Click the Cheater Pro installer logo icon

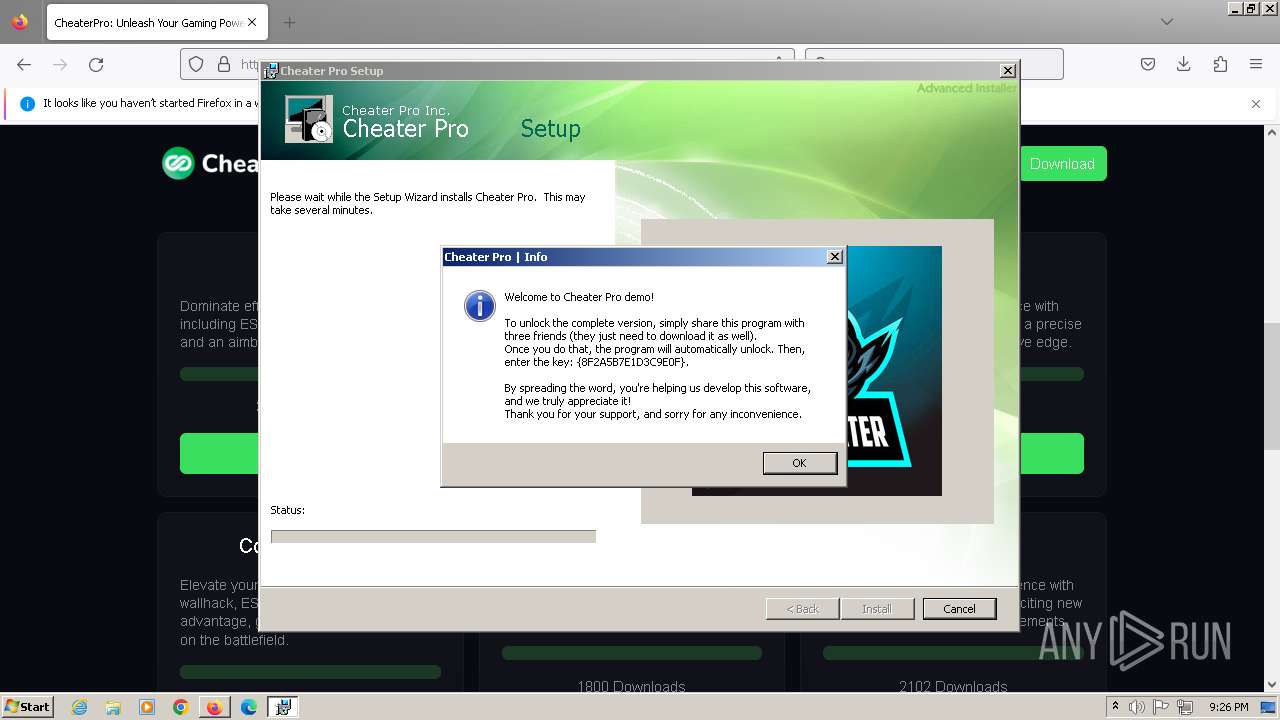click(x=308, y=120)
